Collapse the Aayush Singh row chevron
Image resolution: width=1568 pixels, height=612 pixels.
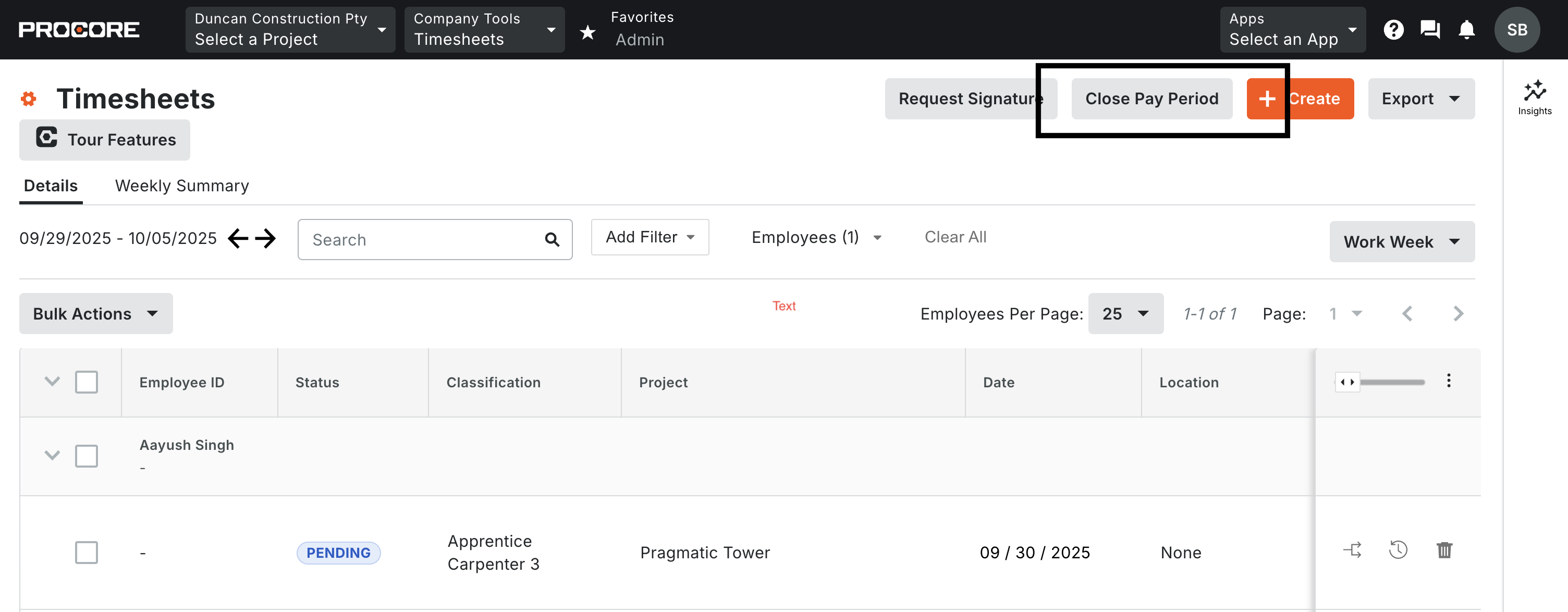[52, 456]
